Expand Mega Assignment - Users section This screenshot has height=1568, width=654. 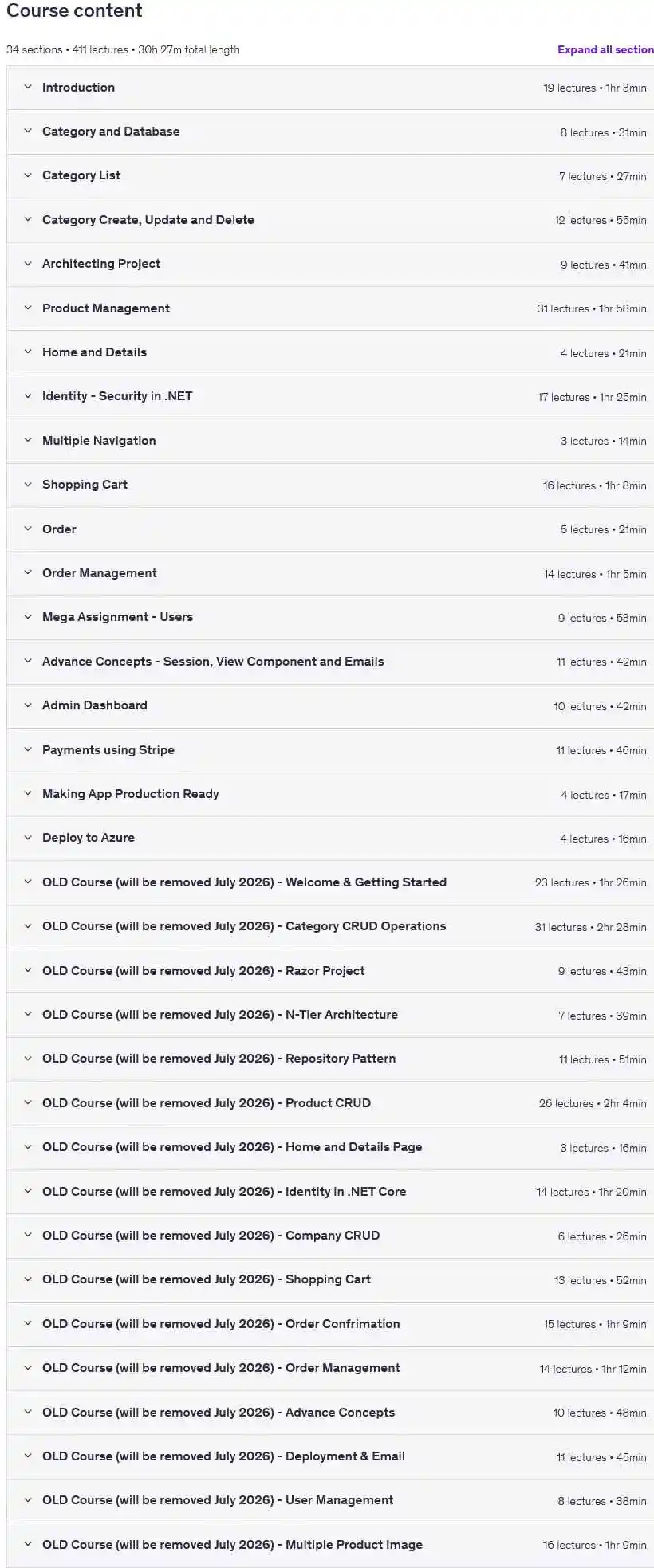click(x=330, y=617)
